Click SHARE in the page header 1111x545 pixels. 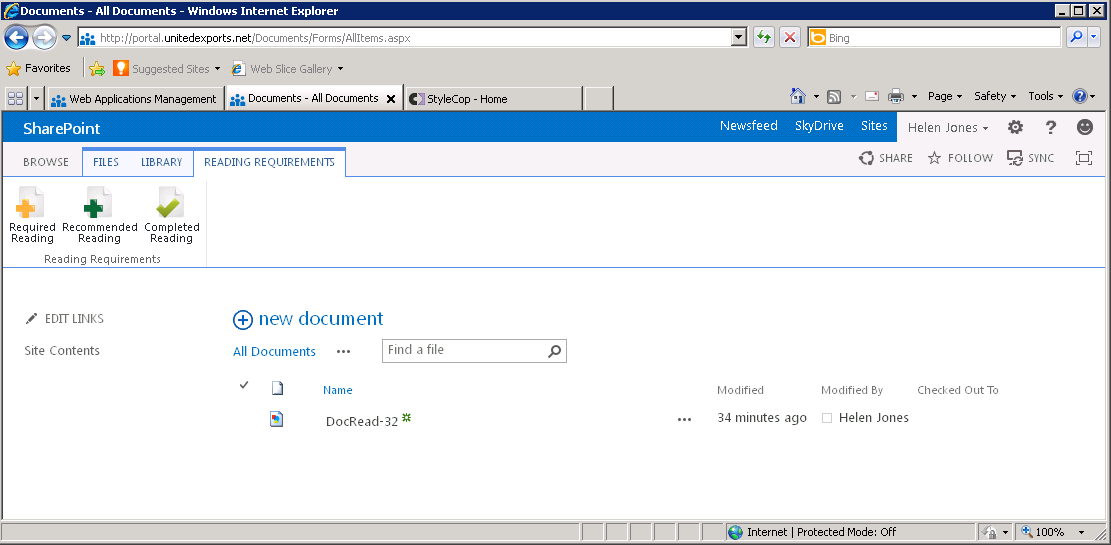click(886, 158)
